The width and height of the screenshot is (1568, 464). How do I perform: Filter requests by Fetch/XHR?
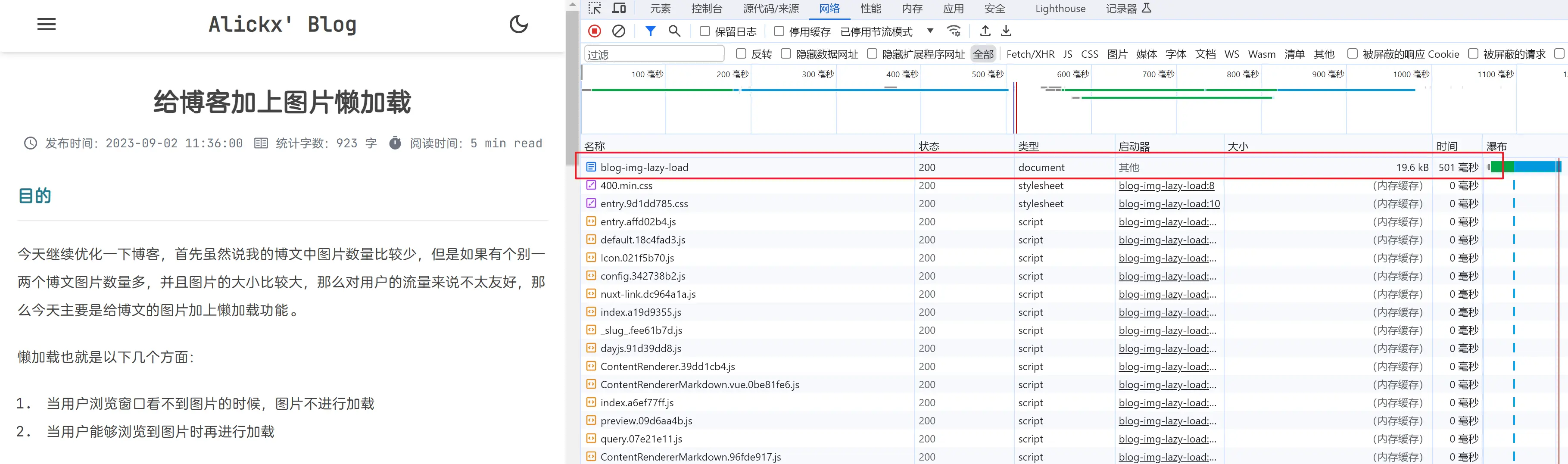click(1030, 54)
